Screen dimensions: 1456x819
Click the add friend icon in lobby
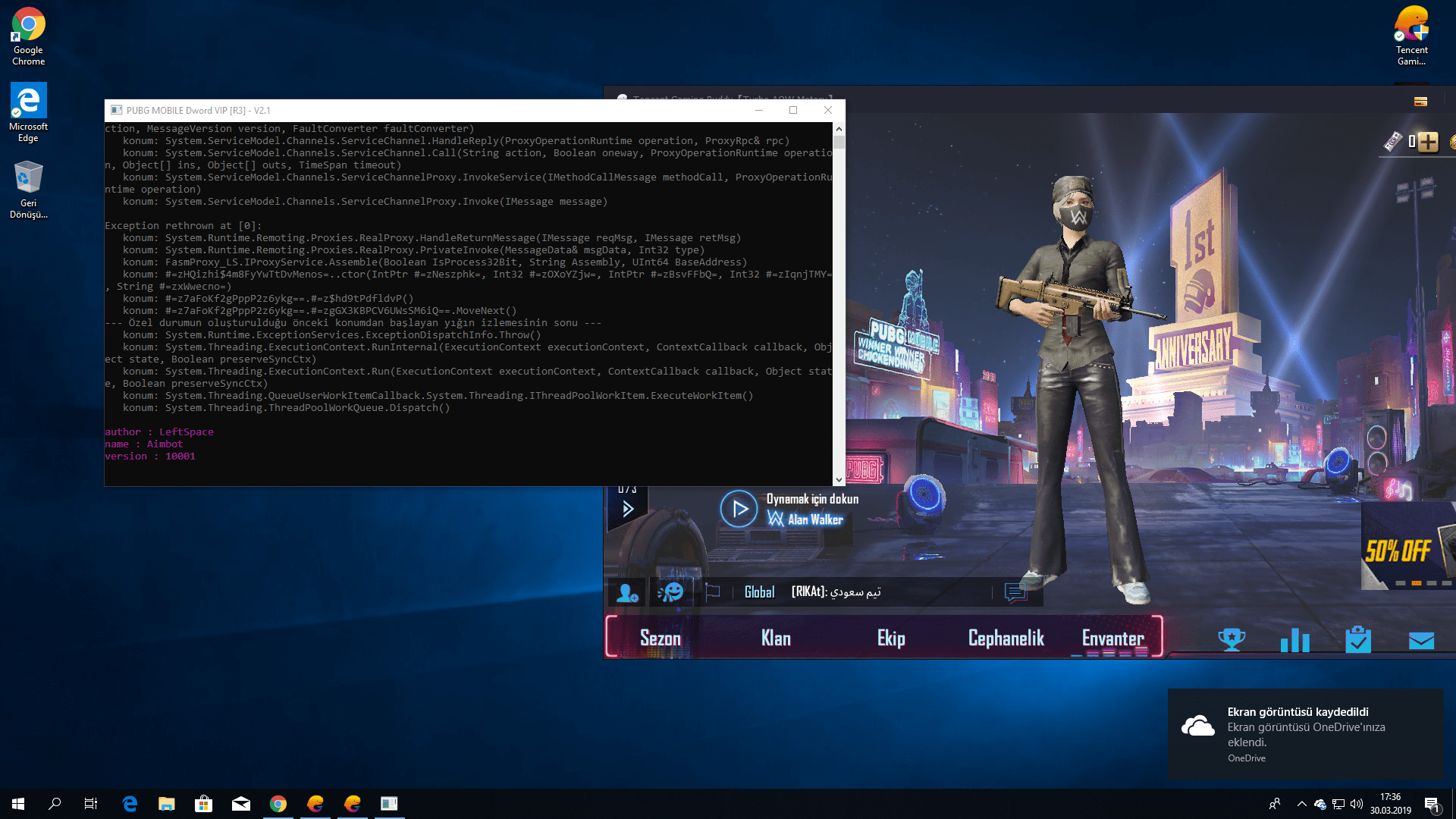tap(627, 592)
